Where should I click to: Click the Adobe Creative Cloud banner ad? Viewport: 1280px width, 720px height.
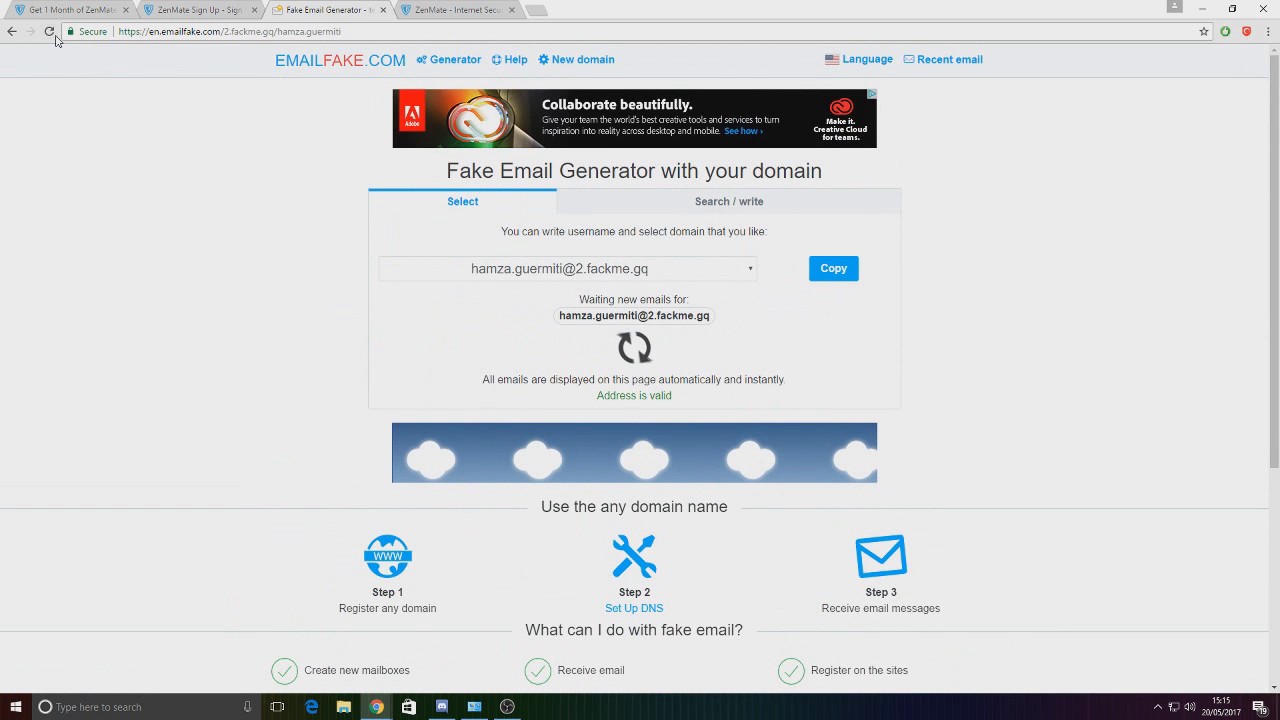point(634,119)
